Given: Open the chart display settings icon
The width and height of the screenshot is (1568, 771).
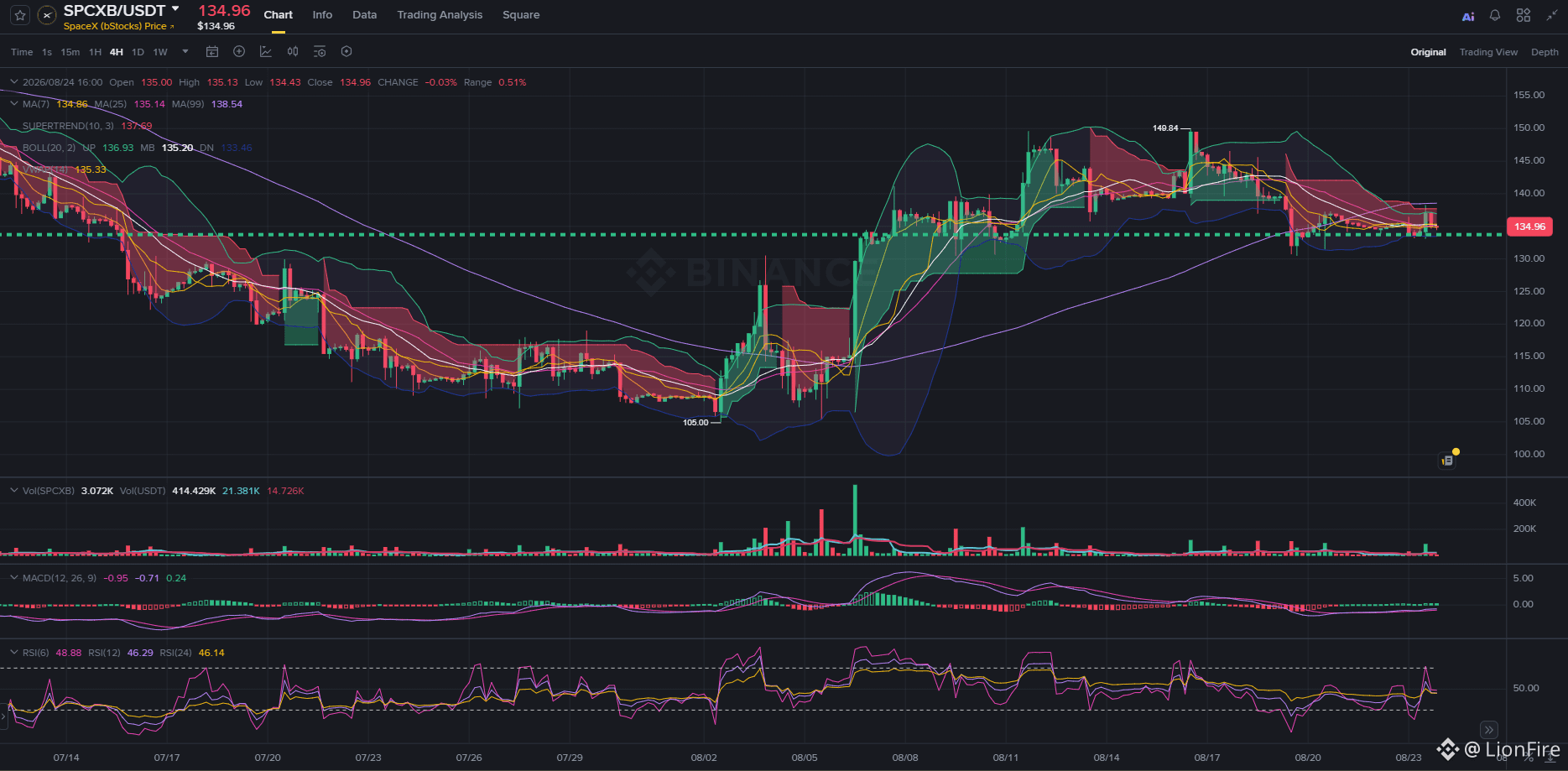Looking at the screenshot, I should [320, 52].
